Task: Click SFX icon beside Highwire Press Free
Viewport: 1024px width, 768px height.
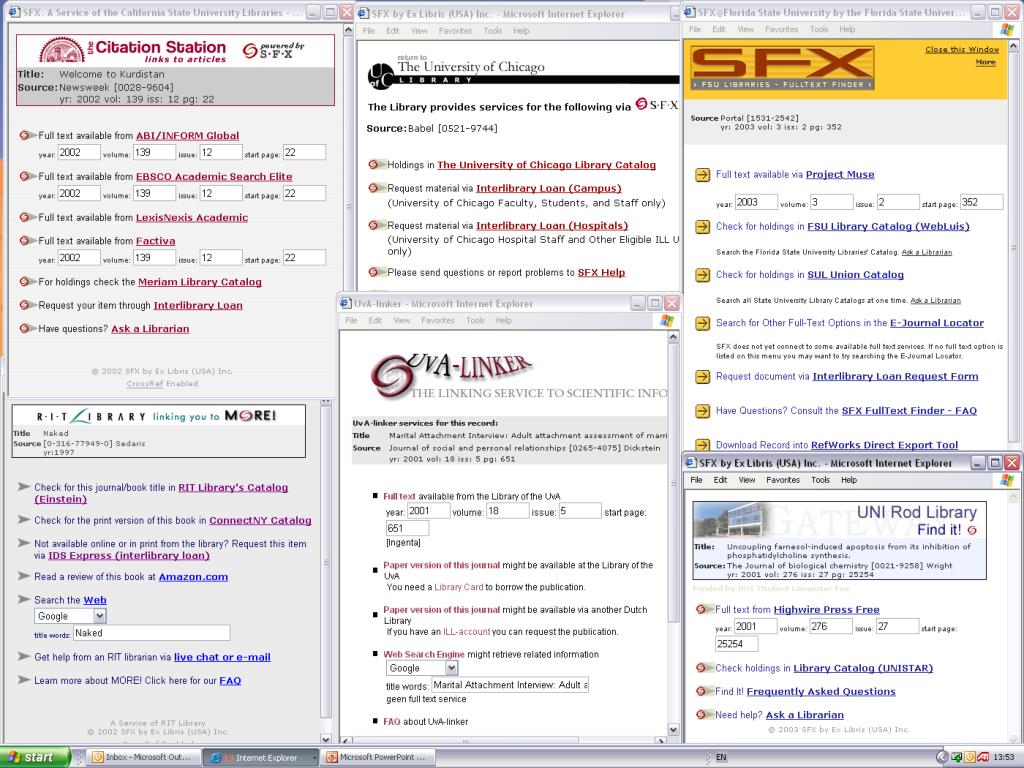Action: pyautogui.click(x=703, y=609)
